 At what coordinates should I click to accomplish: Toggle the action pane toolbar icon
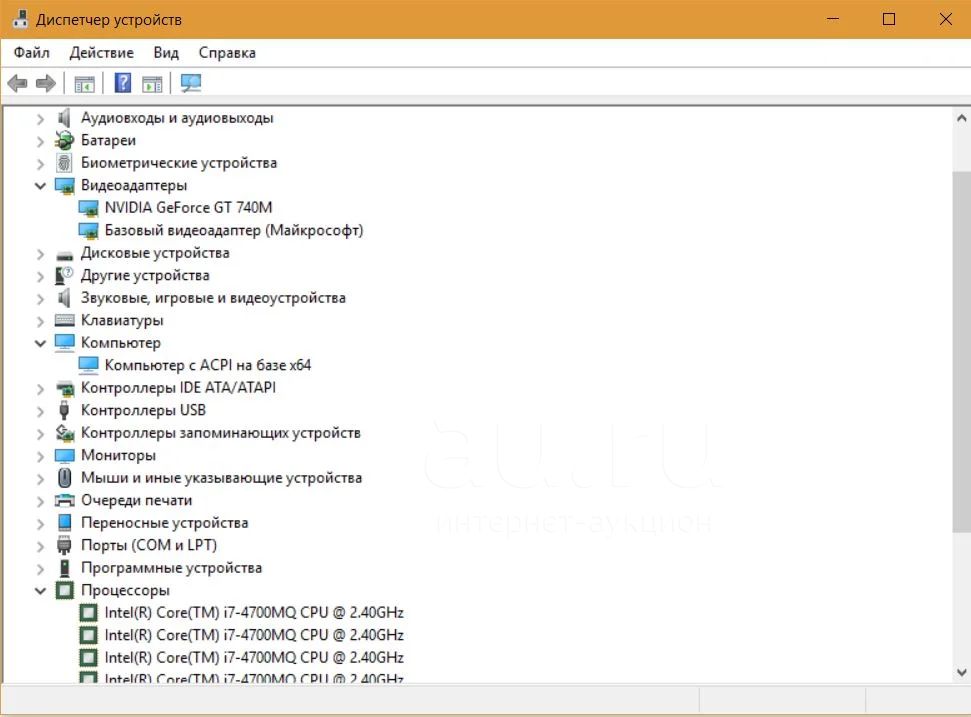click(152, 83)
